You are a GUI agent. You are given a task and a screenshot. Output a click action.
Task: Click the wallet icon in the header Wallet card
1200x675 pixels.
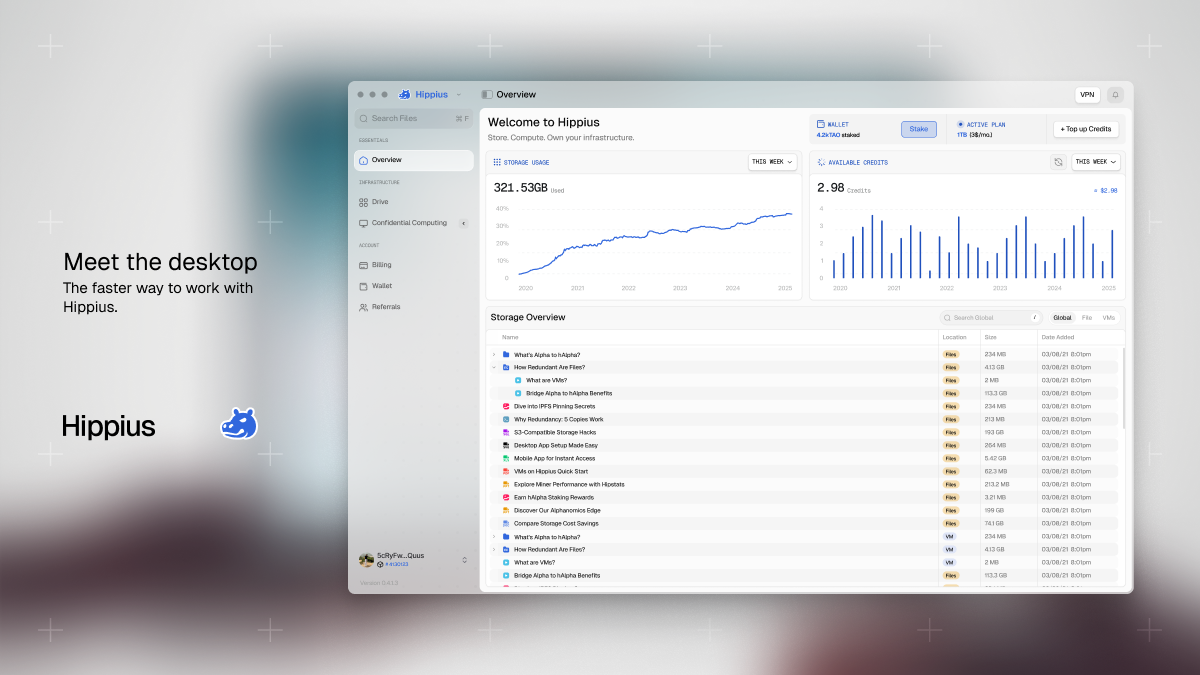[x=821, y=124]
